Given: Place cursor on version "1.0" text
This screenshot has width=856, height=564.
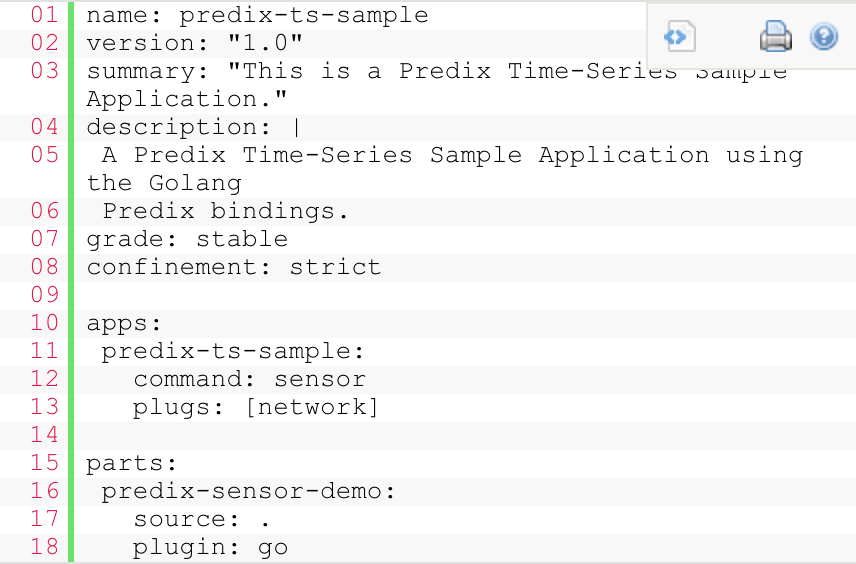Looking at the screenshot, I should 194,43.
